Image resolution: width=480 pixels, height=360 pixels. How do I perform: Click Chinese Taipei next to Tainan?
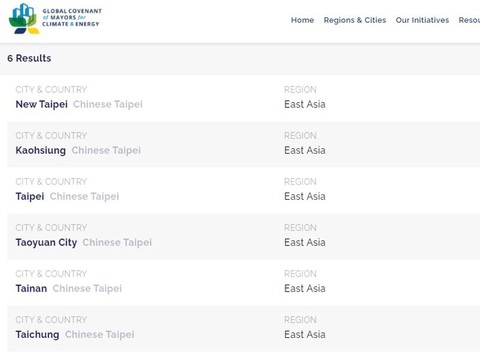[87, 288]
